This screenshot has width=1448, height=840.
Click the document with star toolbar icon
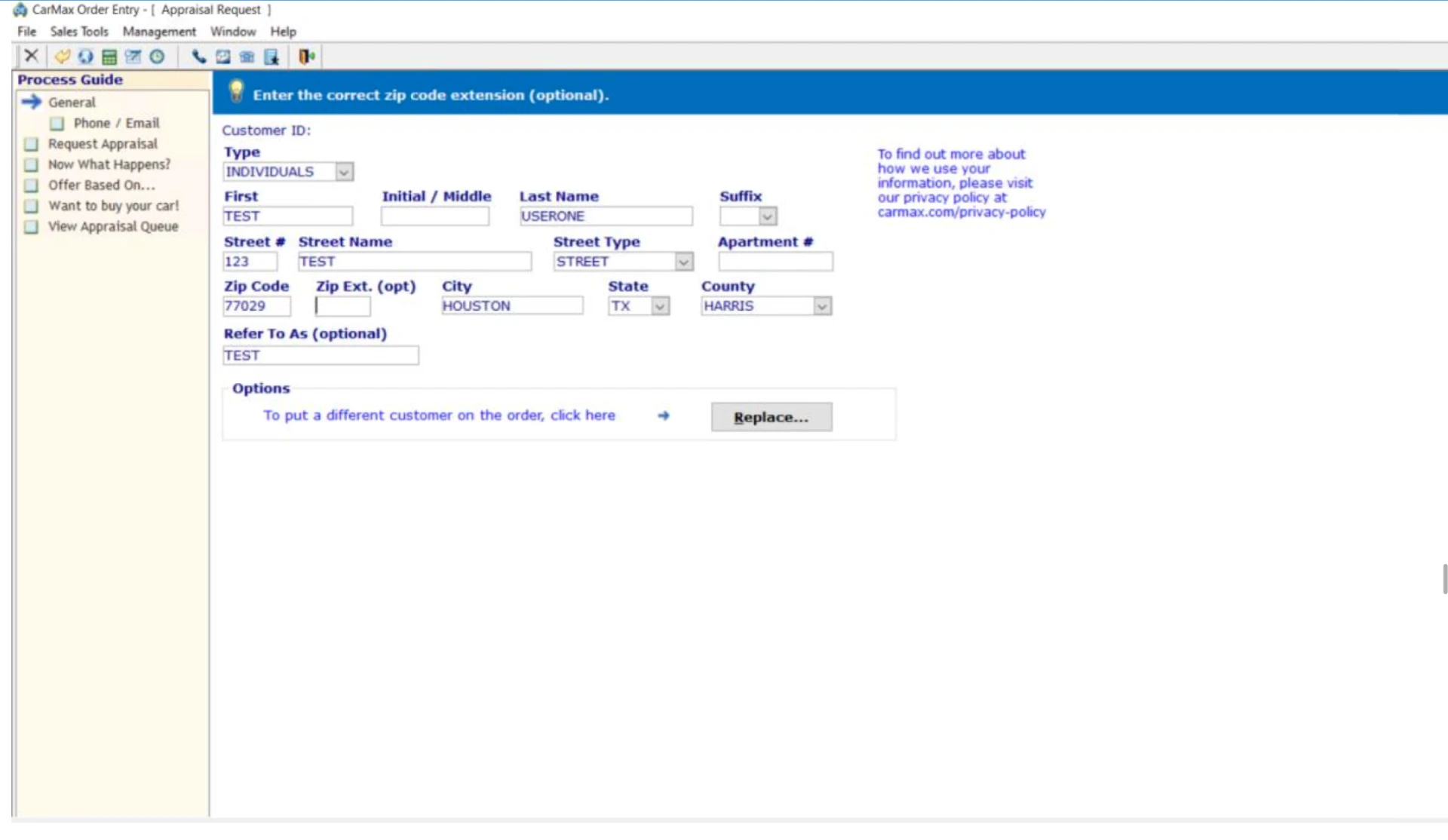271,57
